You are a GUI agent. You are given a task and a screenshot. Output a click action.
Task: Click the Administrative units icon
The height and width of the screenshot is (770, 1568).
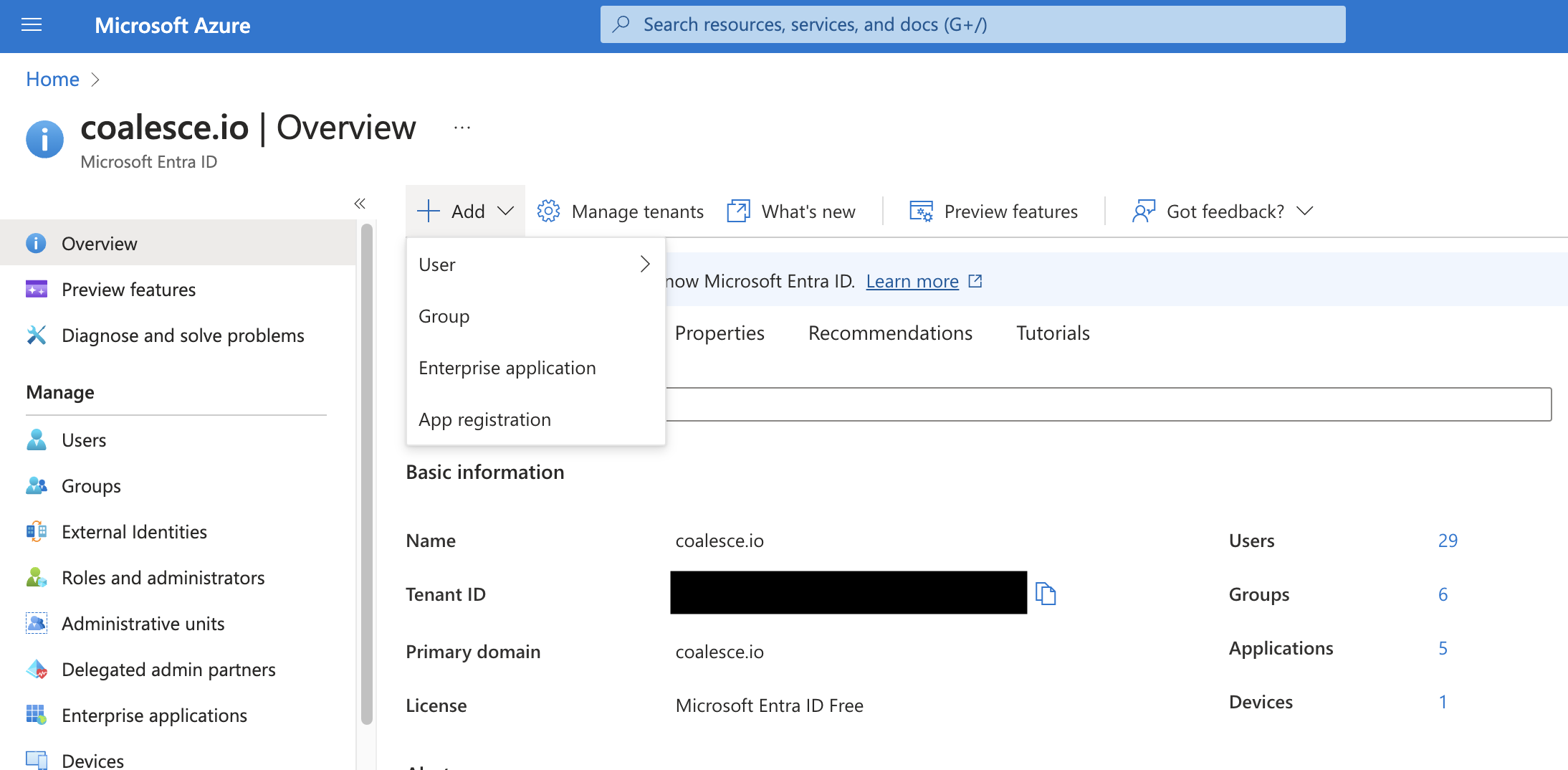pyautogui.click(x=36, y=623)
